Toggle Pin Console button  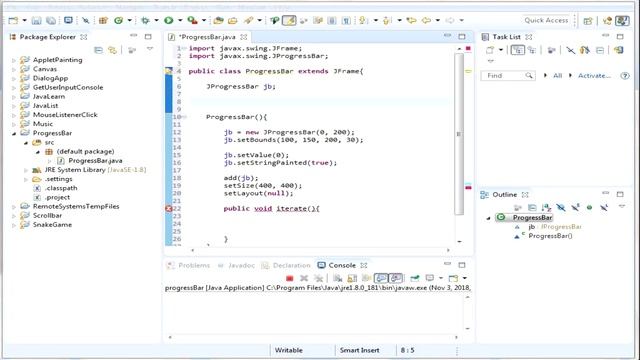(415, 278)
